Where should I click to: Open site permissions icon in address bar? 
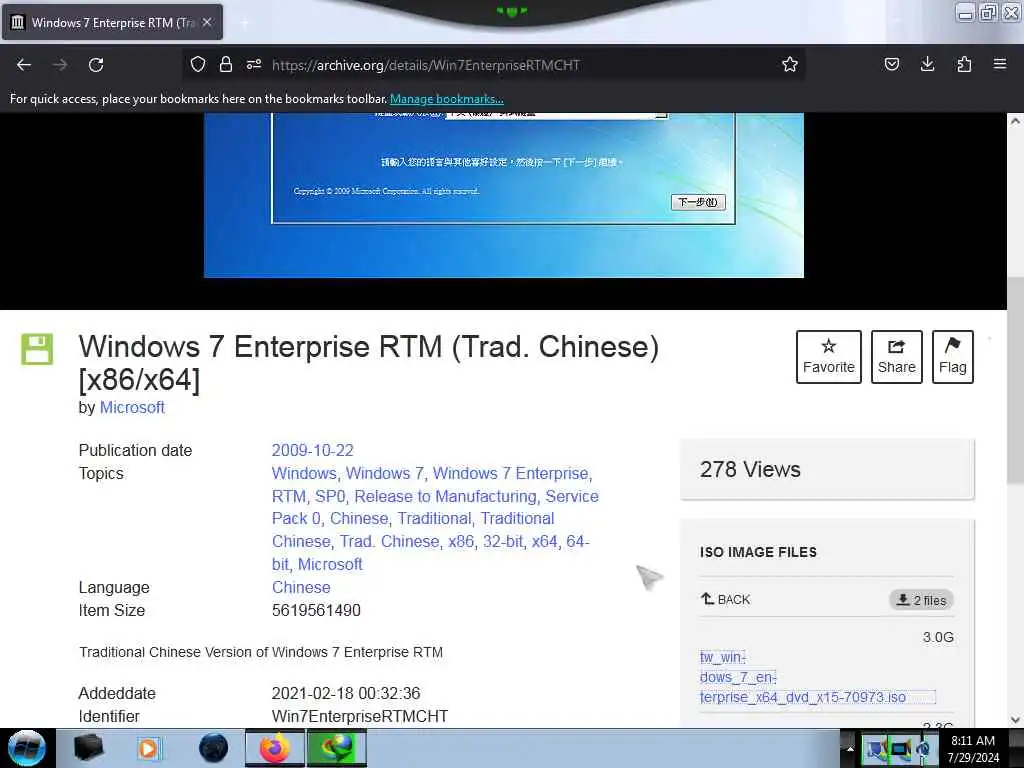tap(254, 64)
